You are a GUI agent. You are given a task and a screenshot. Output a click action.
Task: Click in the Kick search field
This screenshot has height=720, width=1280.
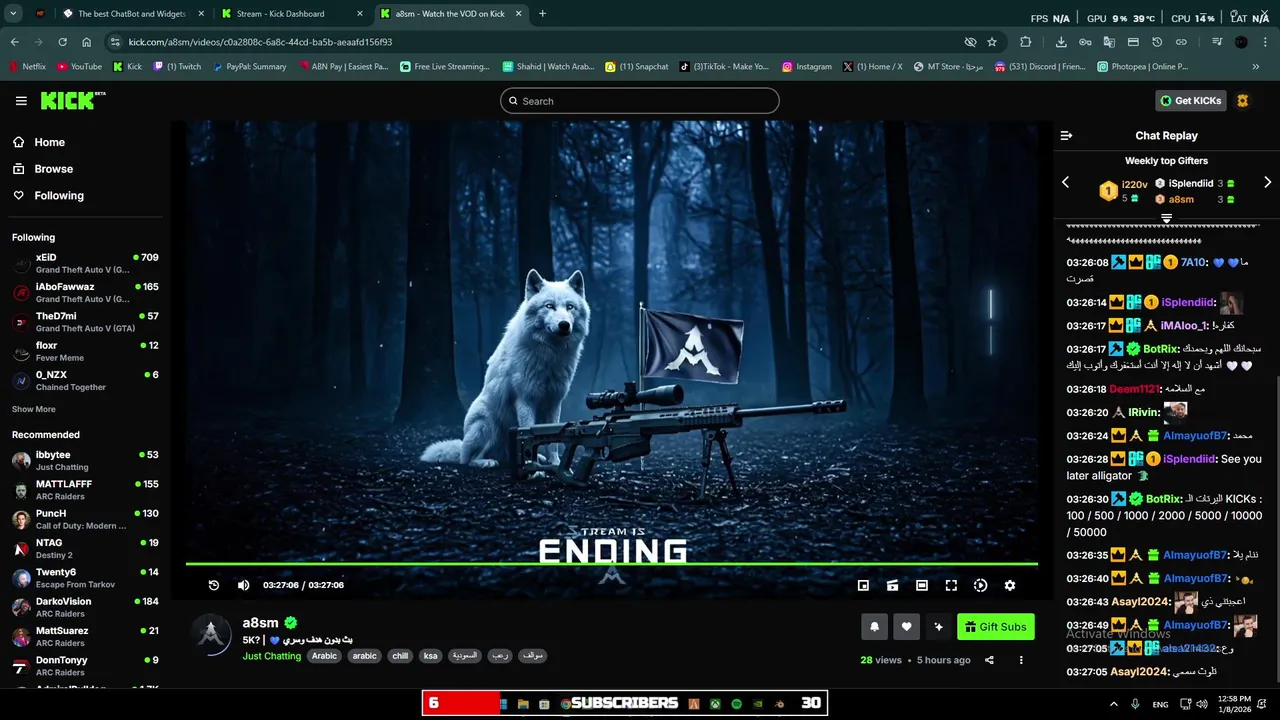click(640, 101)
